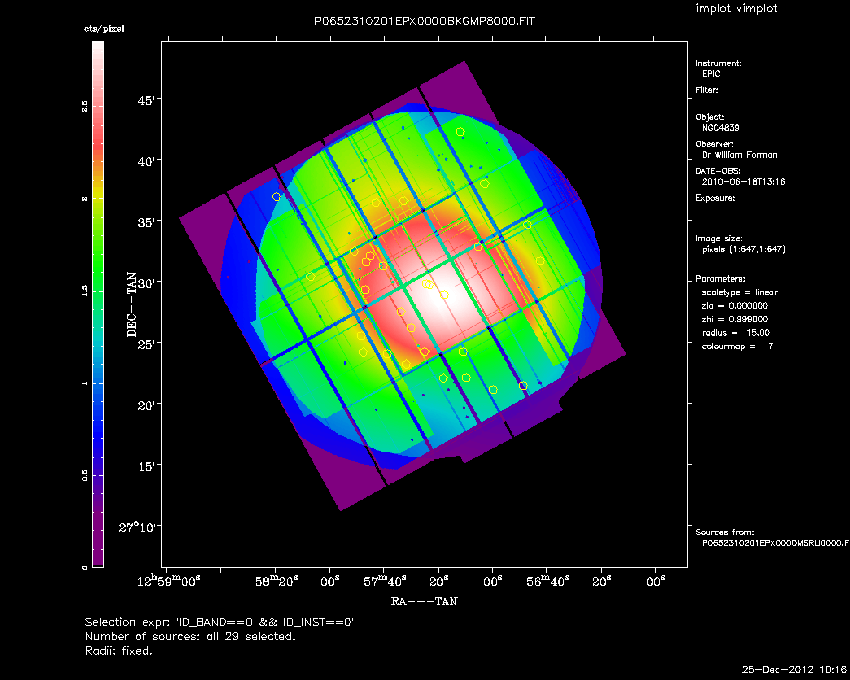850x680 pixels.
Task: Click the leftmost yellow source circle
Action: pyautogui.click(x=276, y=196)
